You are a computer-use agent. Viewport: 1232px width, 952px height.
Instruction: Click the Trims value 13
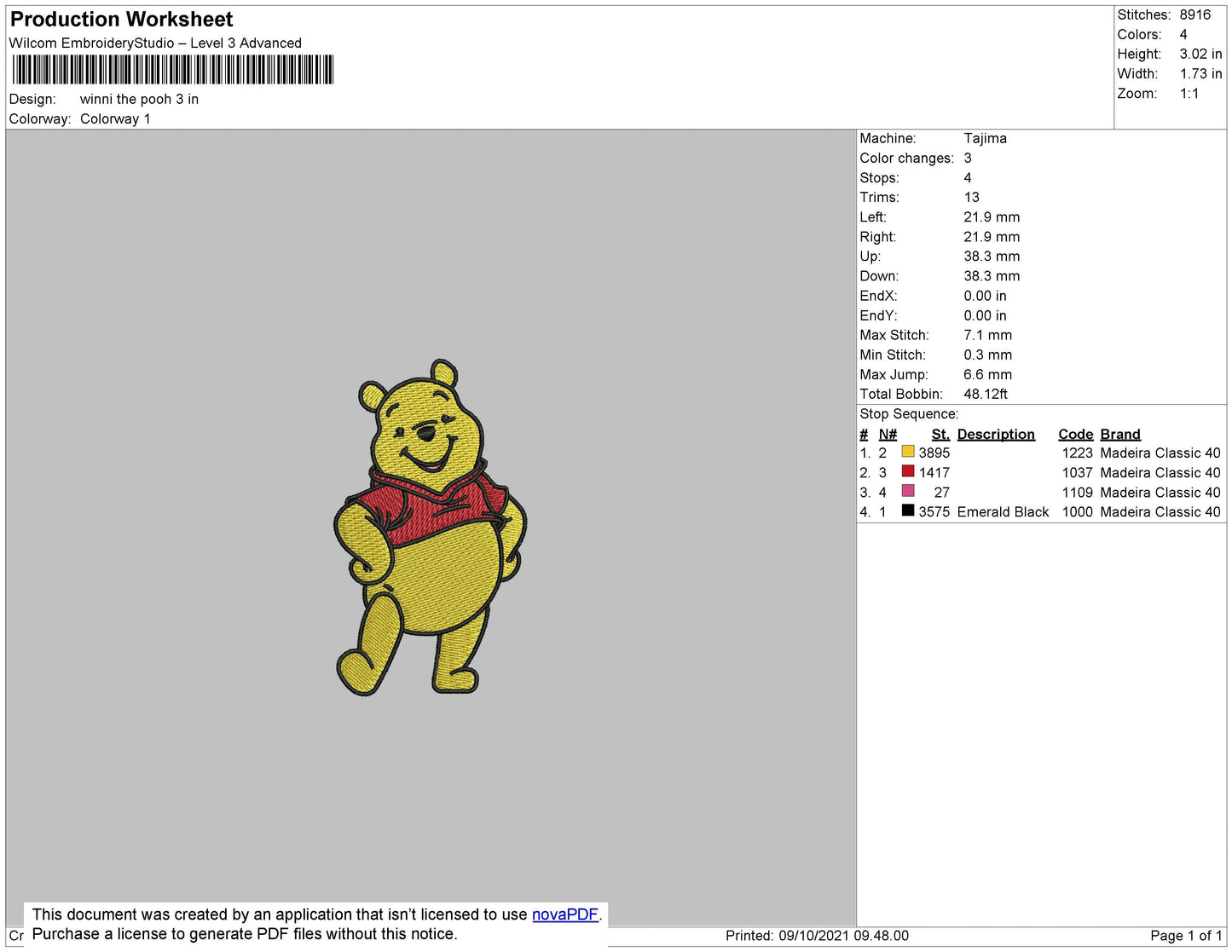tap(971, 198)
